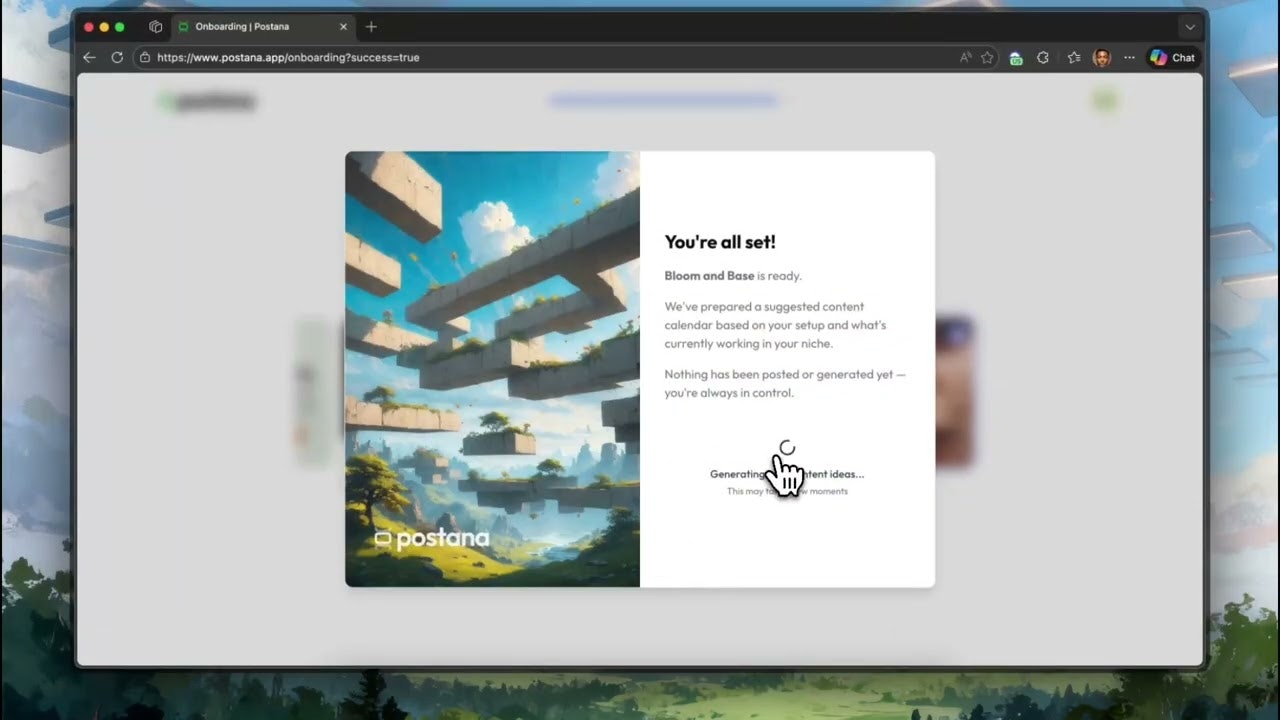Click the green browser extension icon
1280x720 pixels.
[x=1015, y=58]
